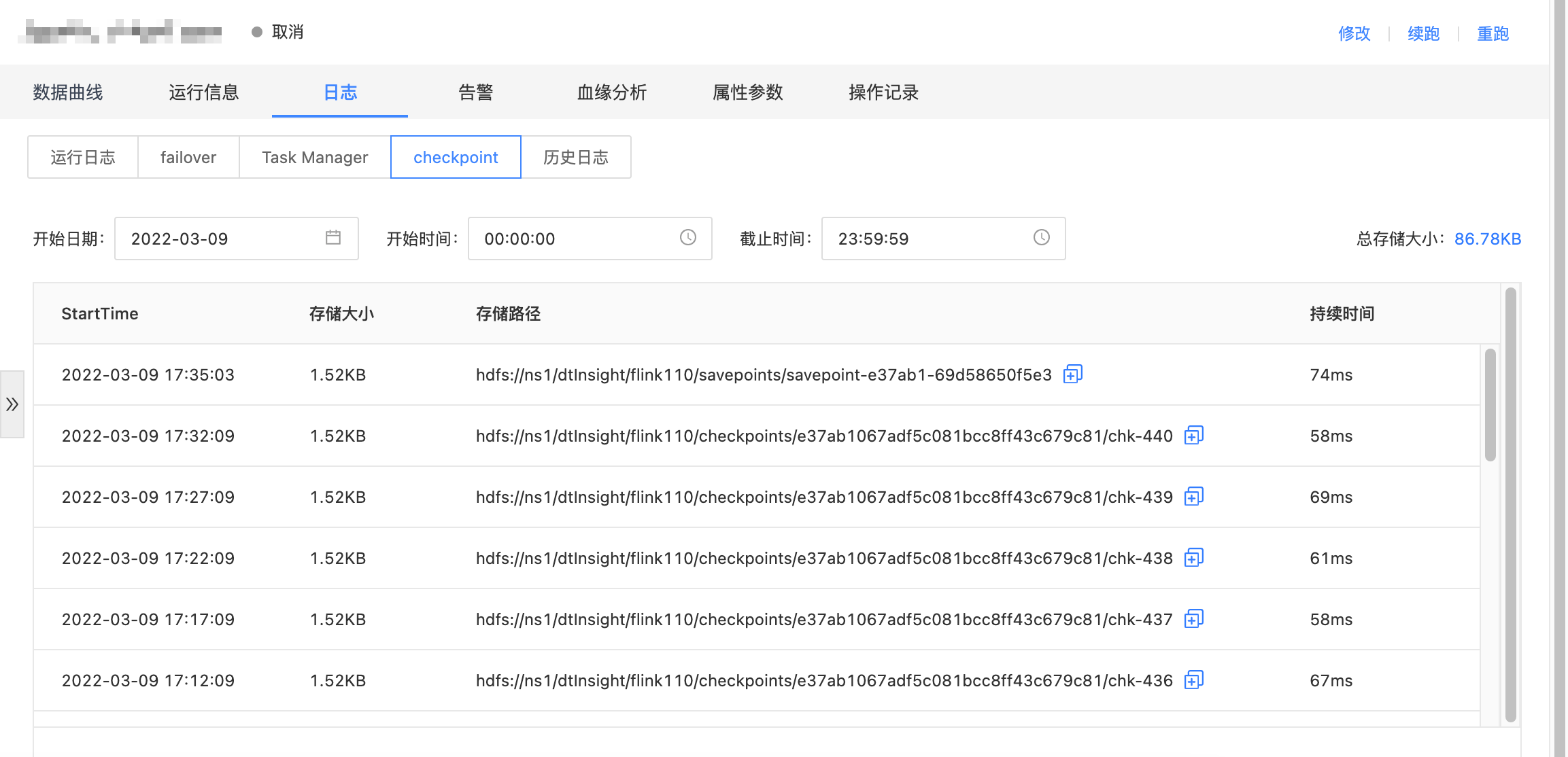Expand the collapsed left side panel
The height and width of the screenshot is (757, 1568).
(x=12, y=404)
